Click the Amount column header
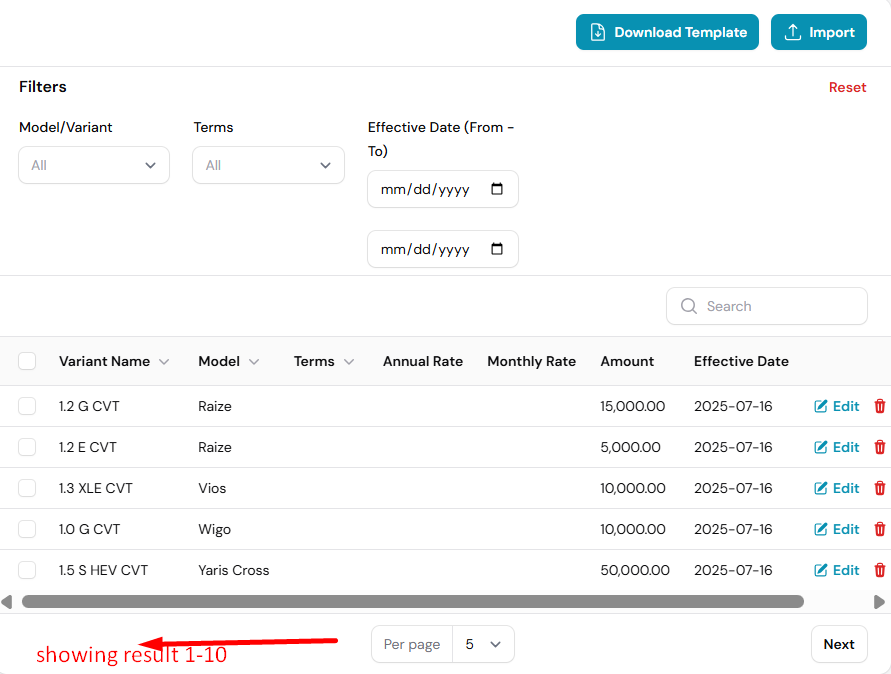 [x=627, y=361]
